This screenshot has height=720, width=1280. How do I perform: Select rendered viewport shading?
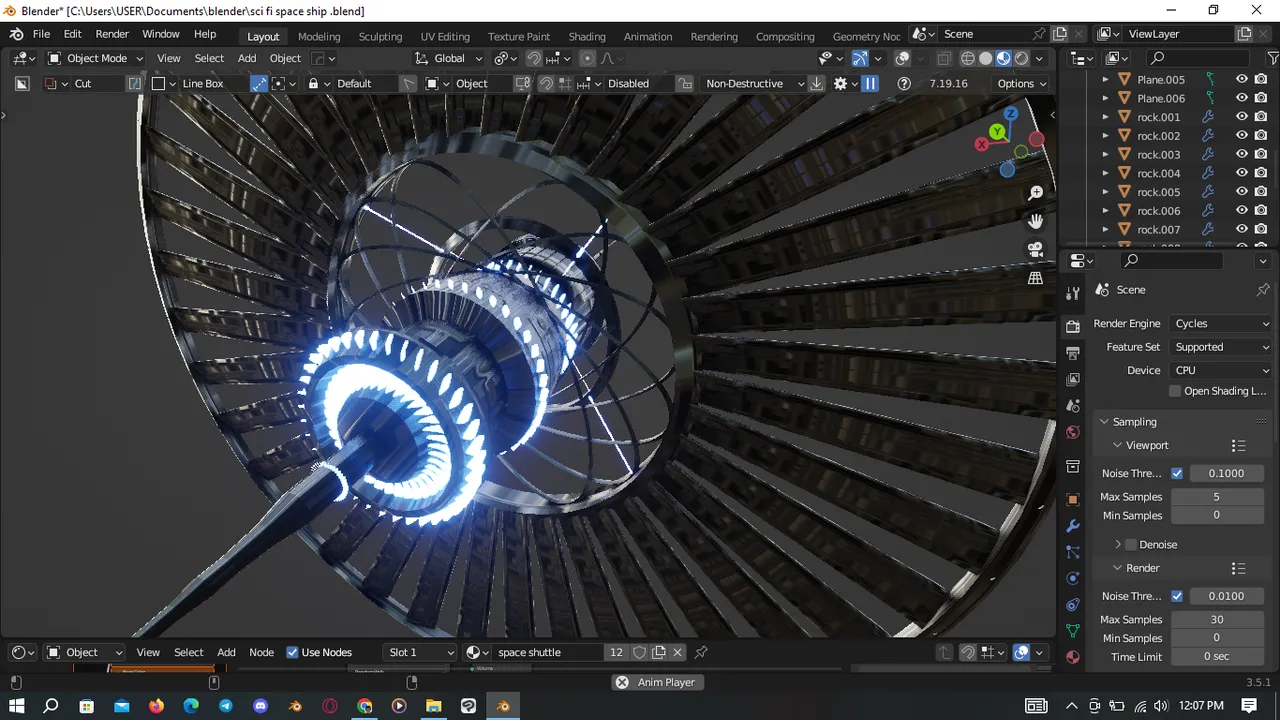tap(1021, 58)
